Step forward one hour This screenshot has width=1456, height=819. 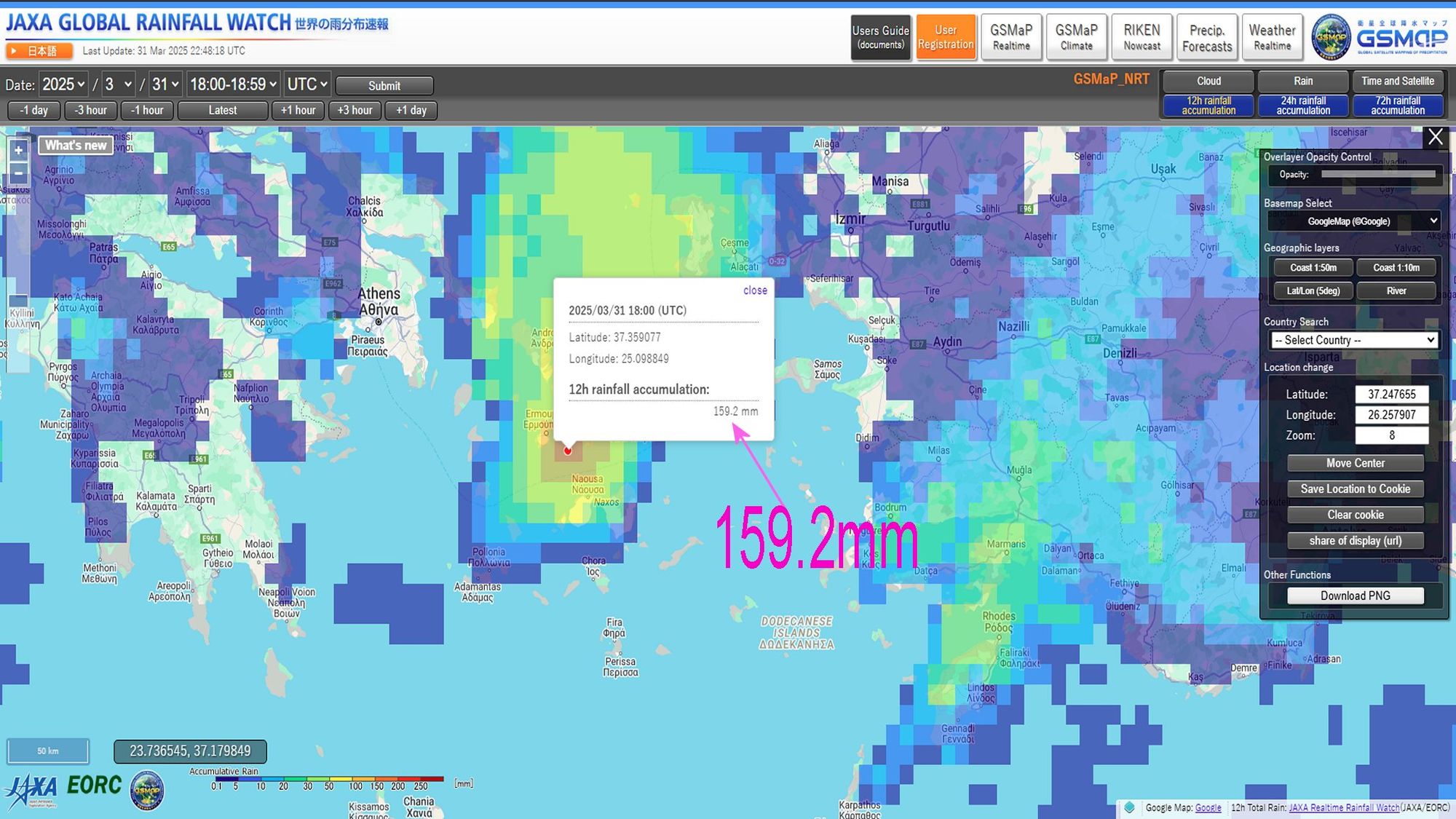tap(298, 111)
